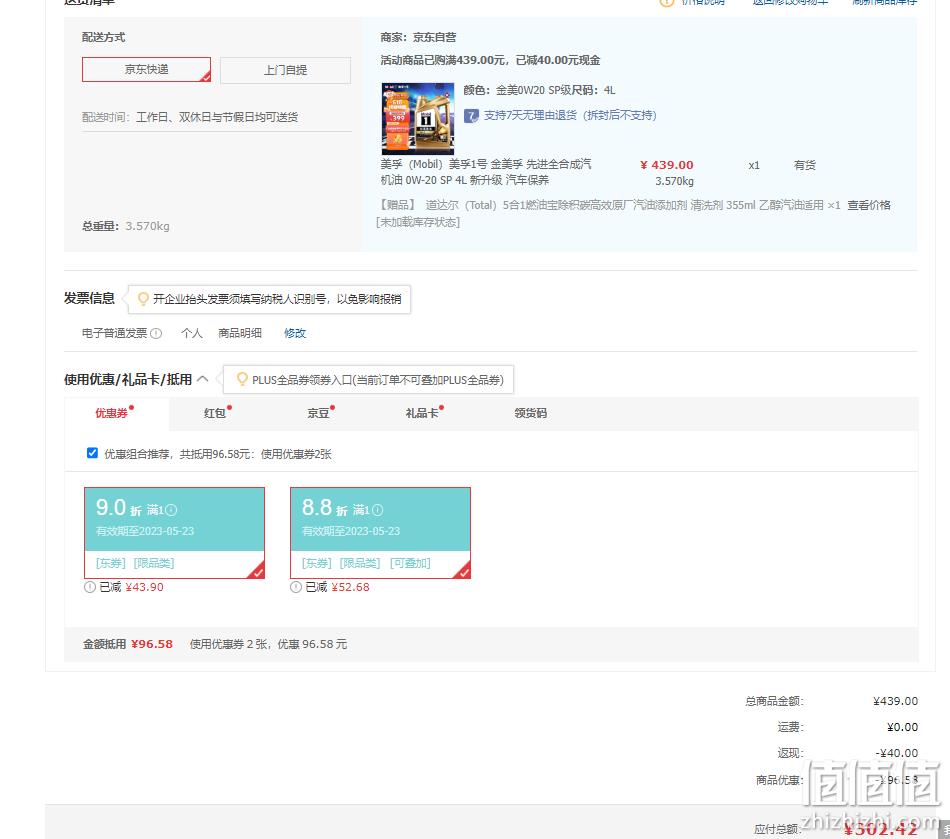The width and height of the screenshot is (950, 839).
Task: Click 查看价格 for the gift item
Action: coord(868,205)
